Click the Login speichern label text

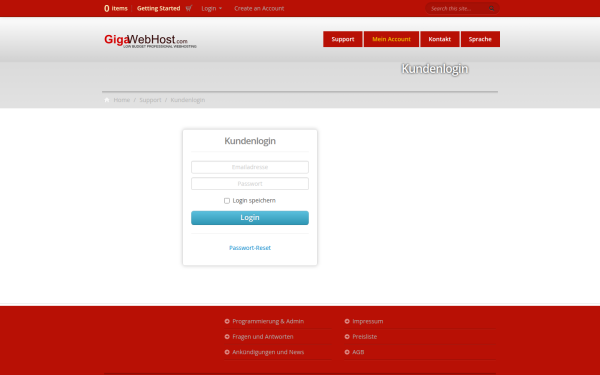coord(254,201)
